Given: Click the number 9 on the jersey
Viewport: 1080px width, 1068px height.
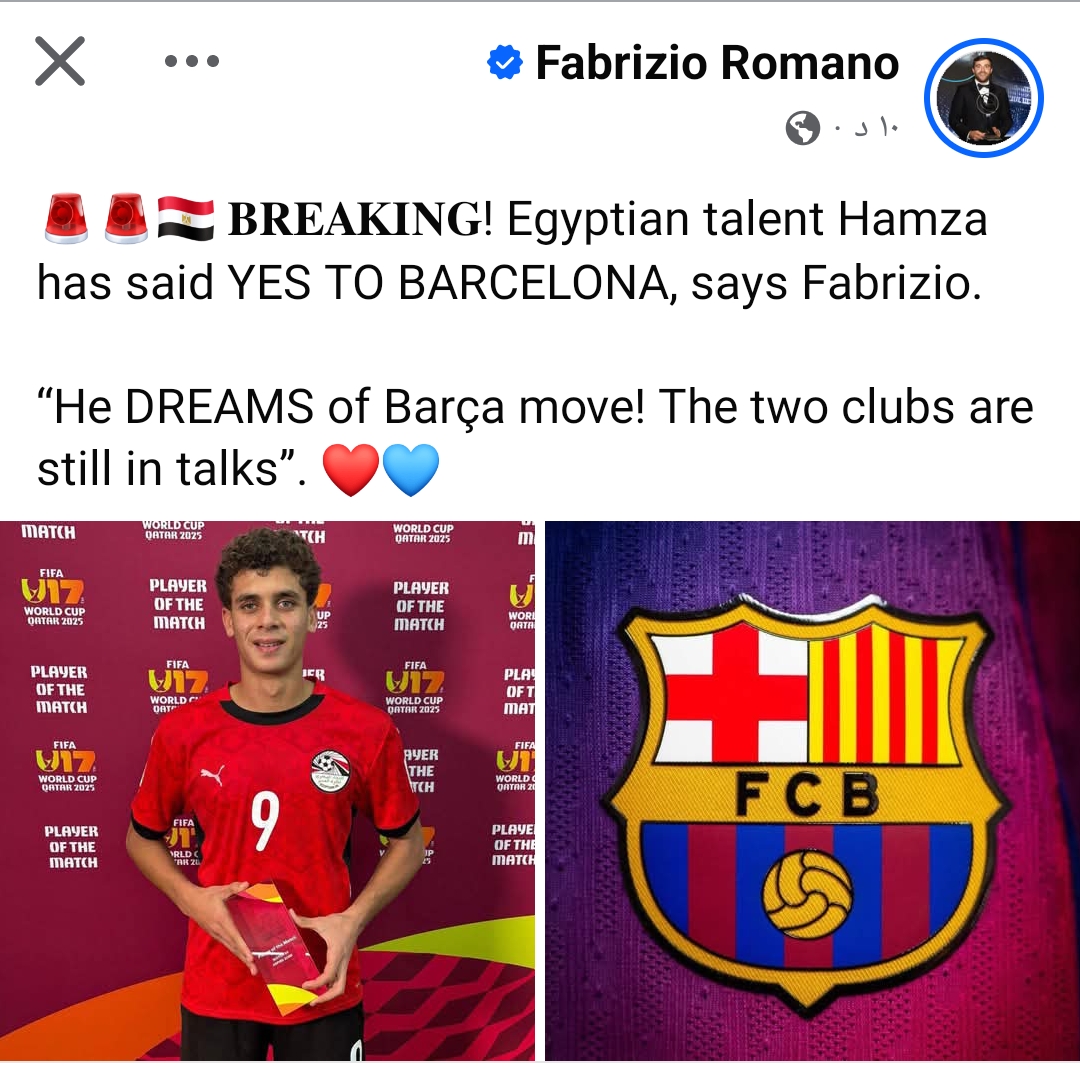Looking at the screenshot, I should tap(265, 821).
